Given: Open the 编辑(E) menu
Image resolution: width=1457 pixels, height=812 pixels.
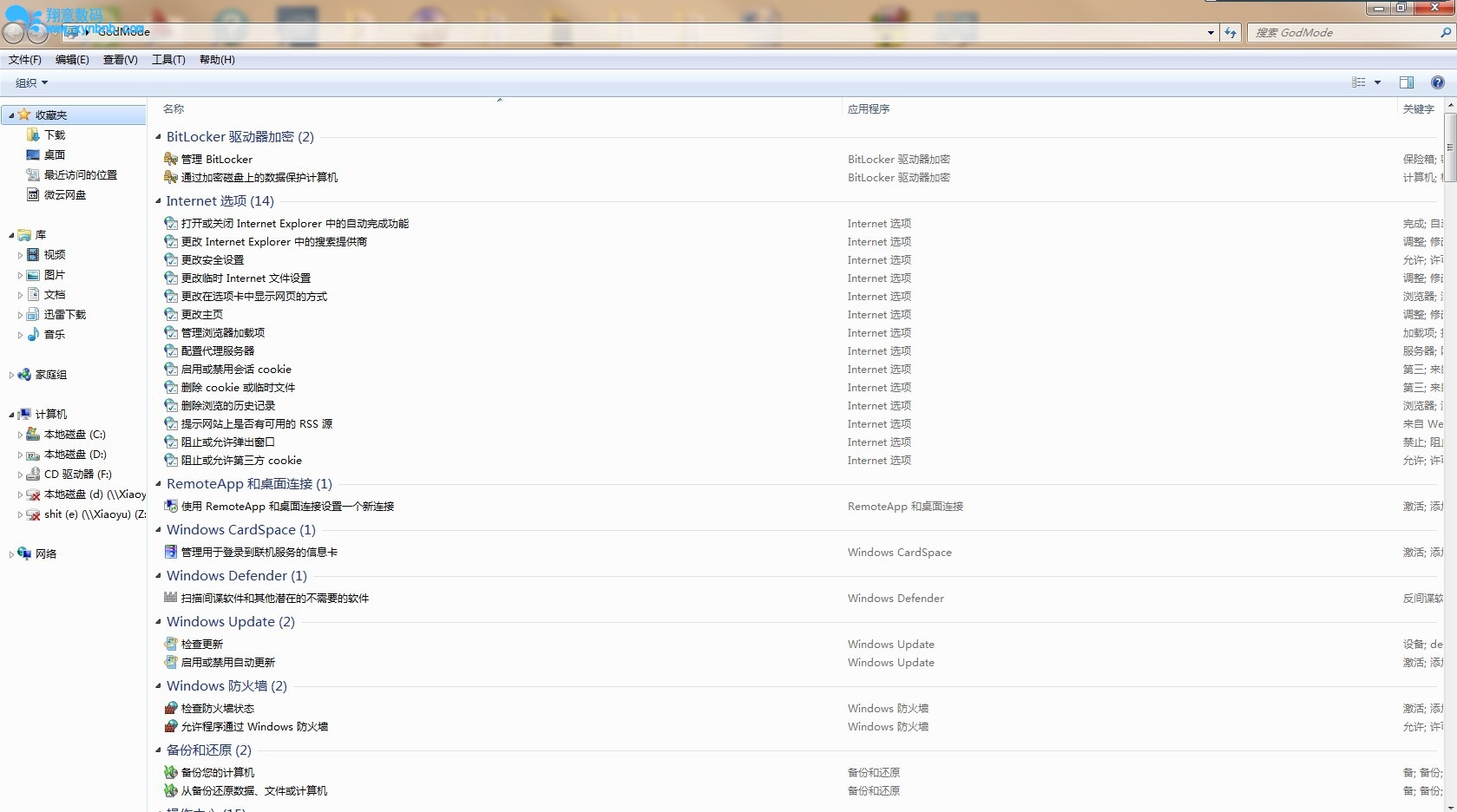Looking at the screenshot, I should pyautogui.click(x=72, y=60).
